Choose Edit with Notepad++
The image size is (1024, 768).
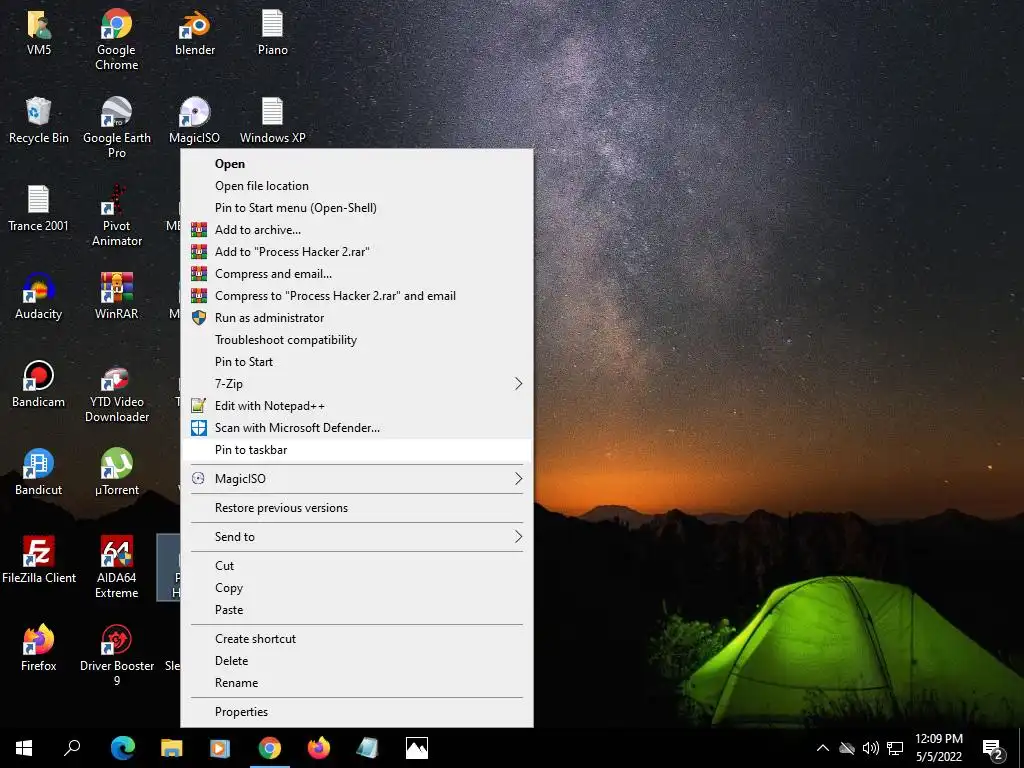coord(357,406)
